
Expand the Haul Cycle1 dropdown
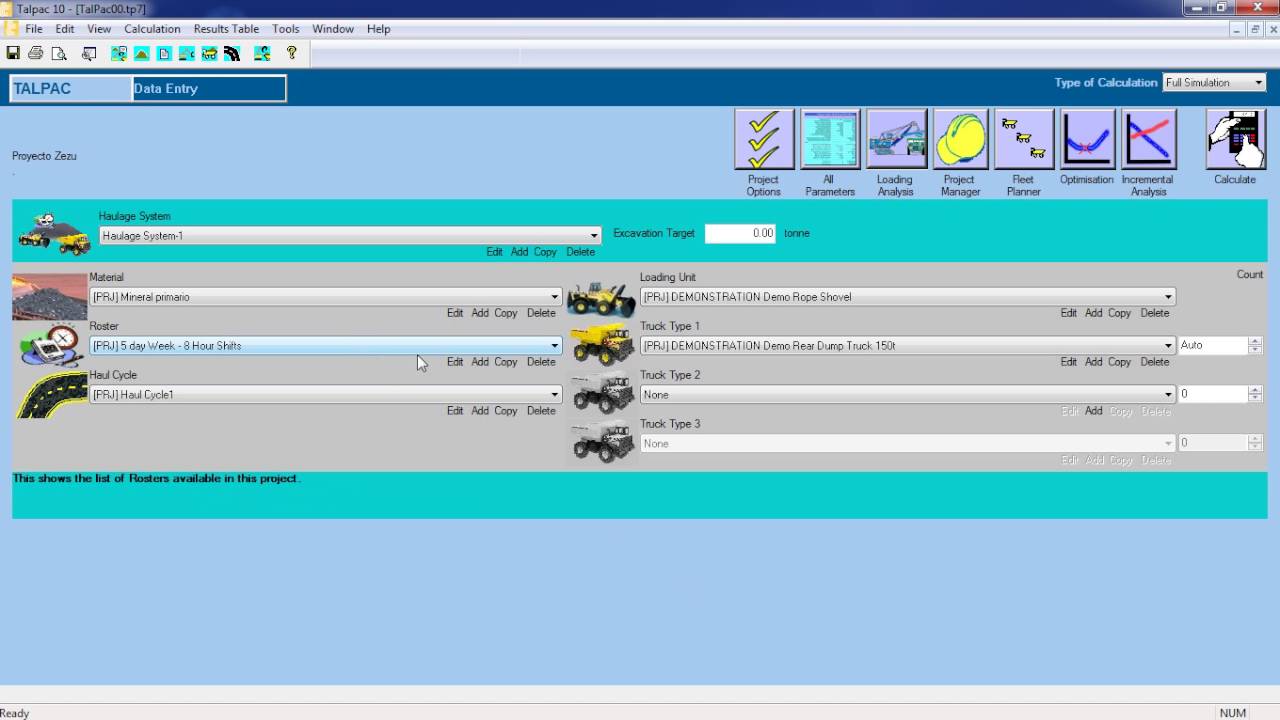click(x=555, y=395)
